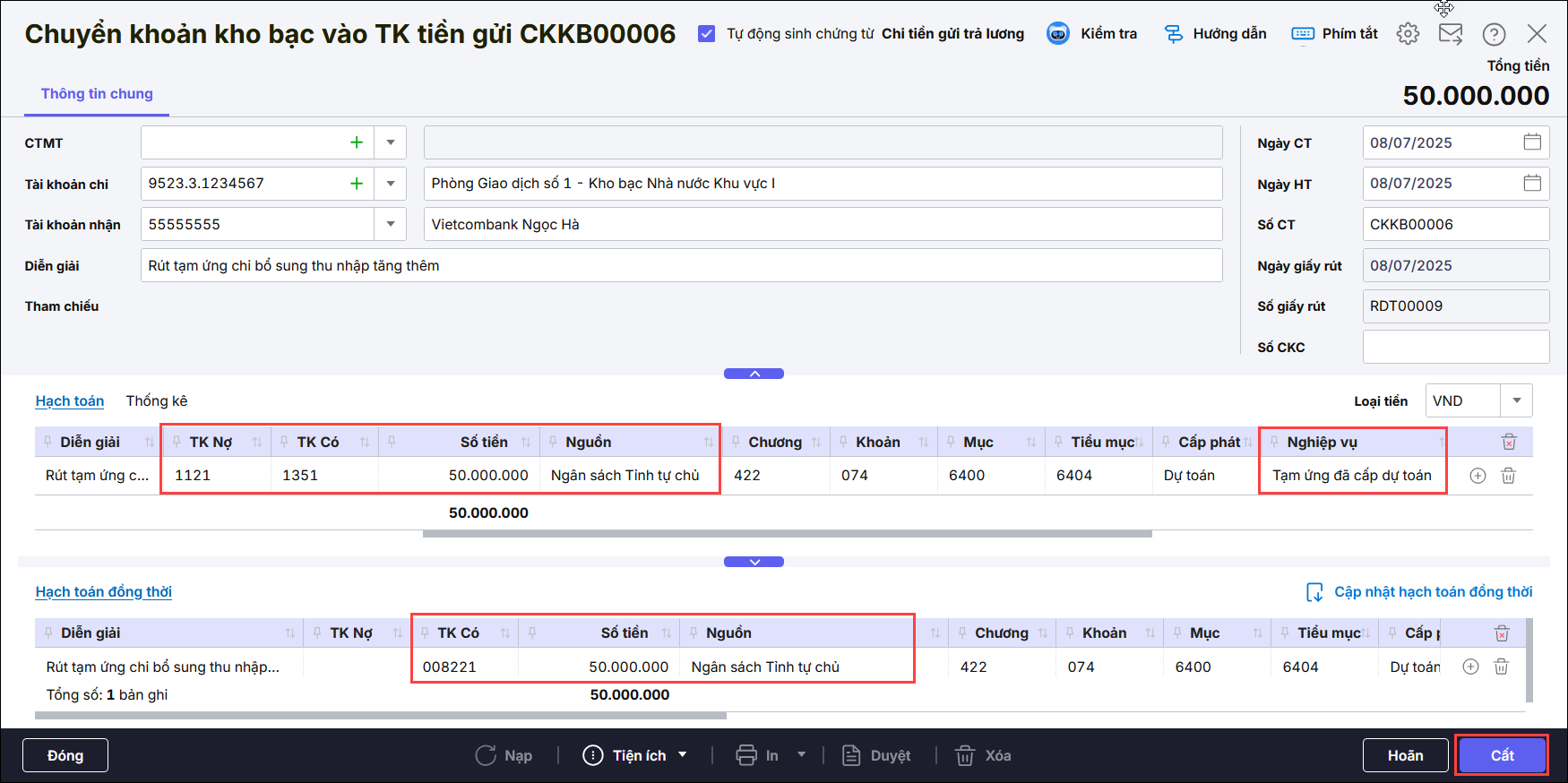
Task: Expand the Tiện ích menu arrow
Action: point(683,755)
